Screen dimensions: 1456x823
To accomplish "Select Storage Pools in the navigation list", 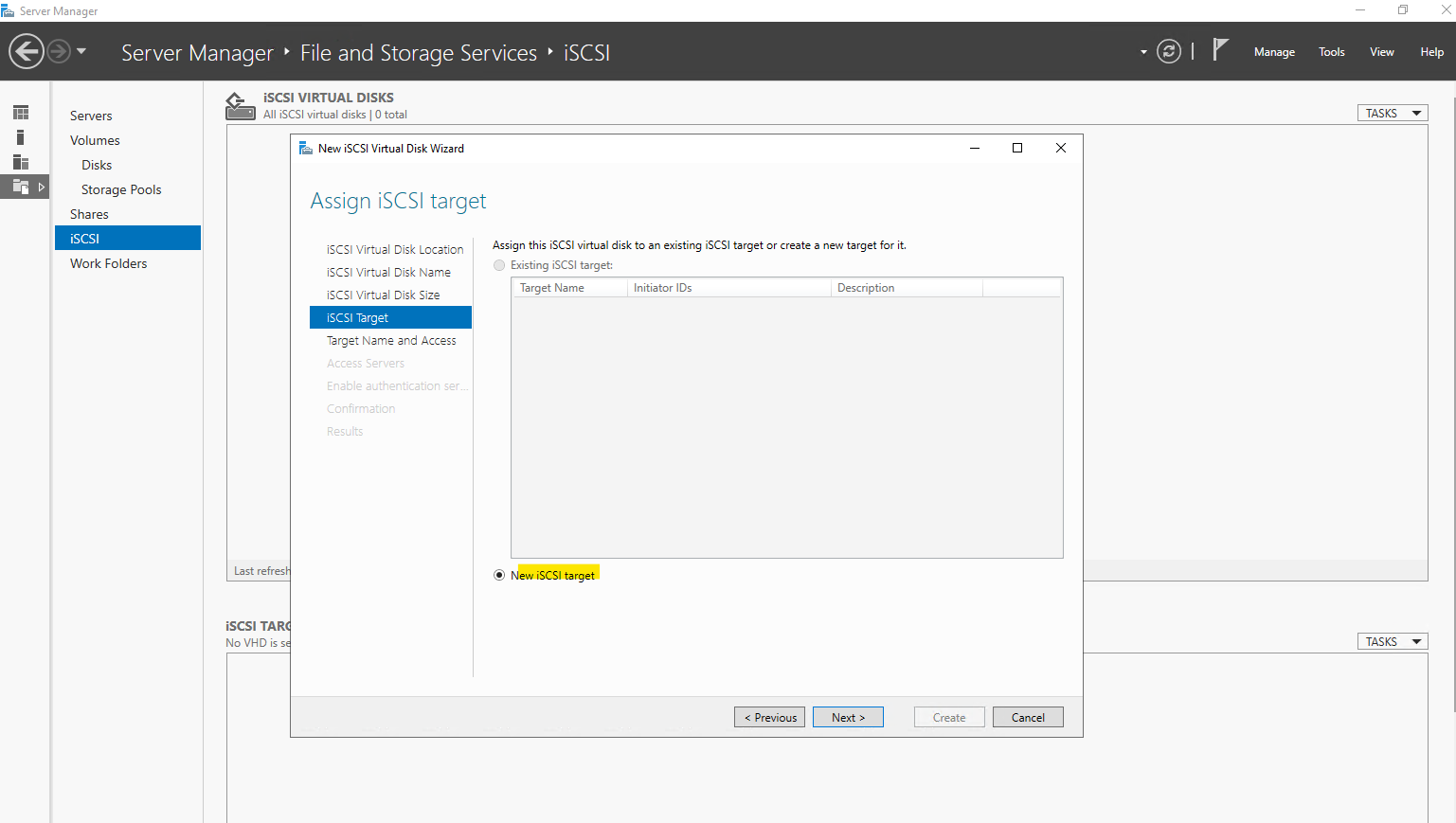I will 121,189.
